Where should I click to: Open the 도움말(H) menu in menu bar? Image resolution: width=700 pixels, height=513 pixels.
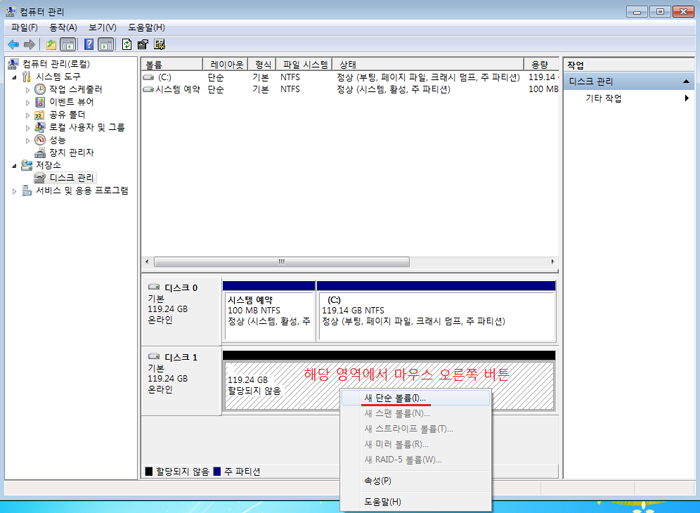tap(146, 28)
